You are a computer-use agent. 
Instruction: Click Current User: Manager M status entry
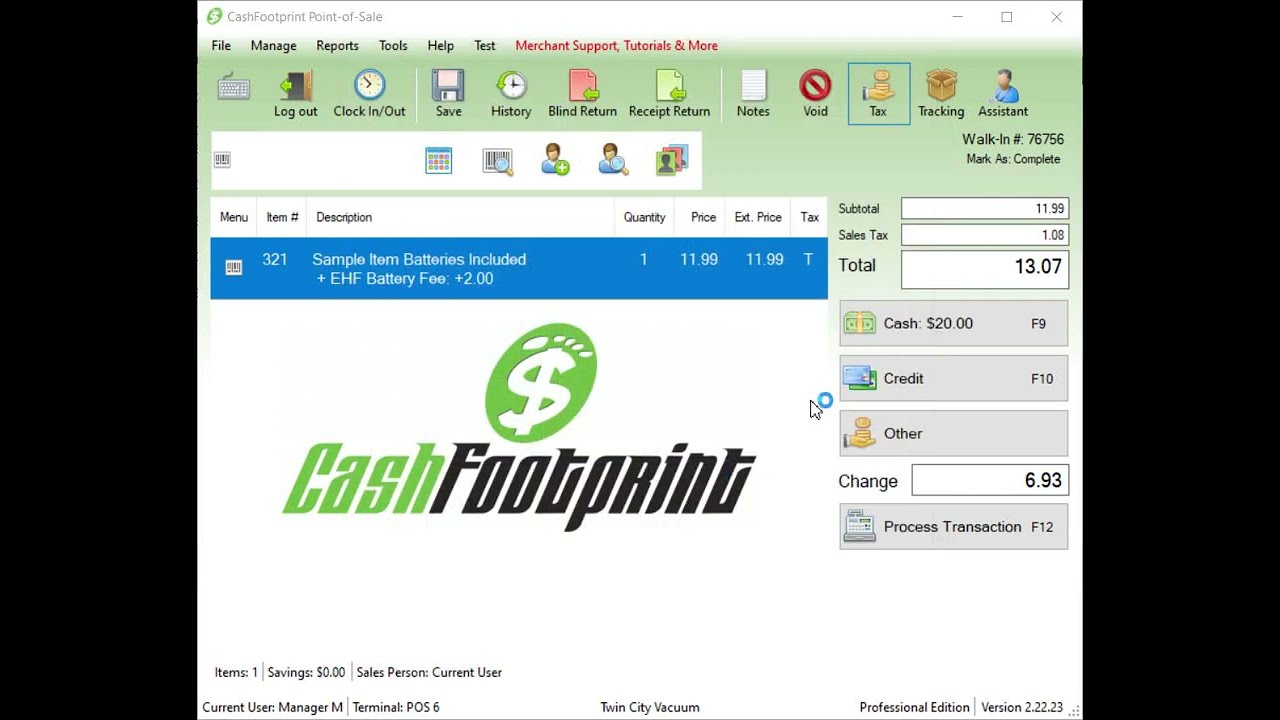pyautogui.click(x=273, y=707)
